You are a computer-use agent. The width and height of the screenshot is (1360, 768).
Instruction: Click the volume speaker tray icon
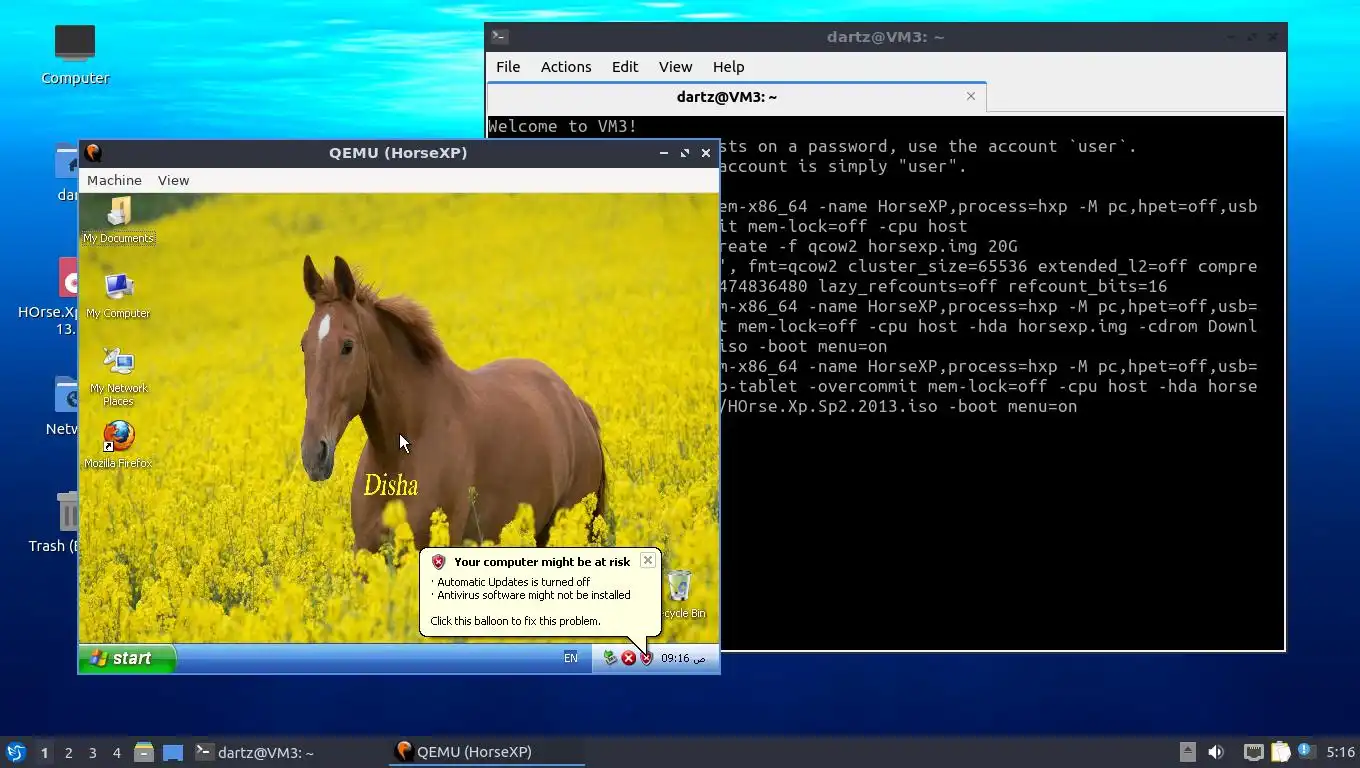pyautogui.click(x=1216, y=752)
